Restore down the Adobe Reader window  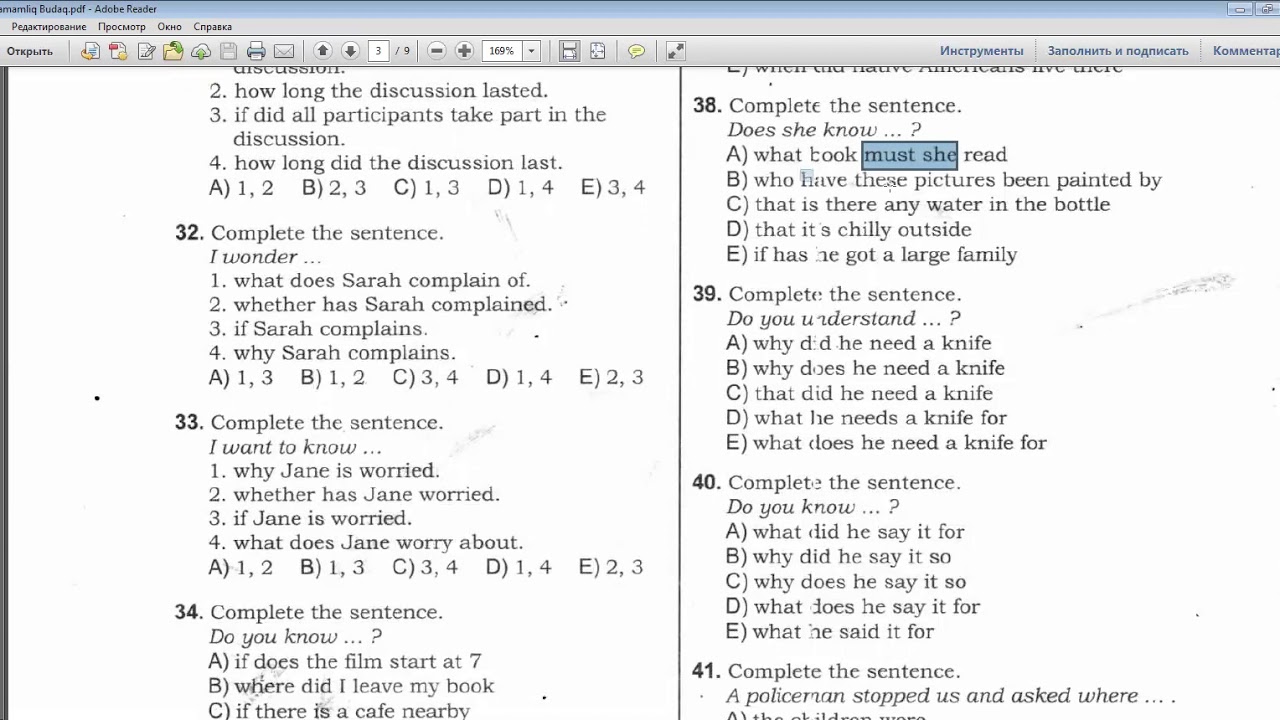click(1267, 8)
